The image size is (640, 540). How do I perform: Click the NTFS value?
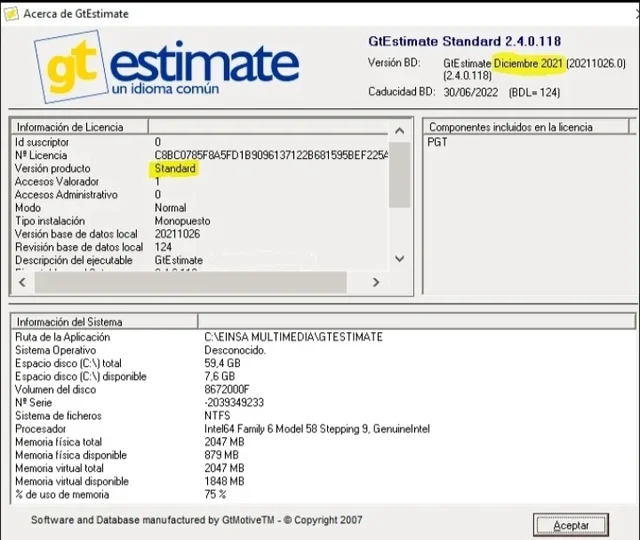(x=217, y=416)
